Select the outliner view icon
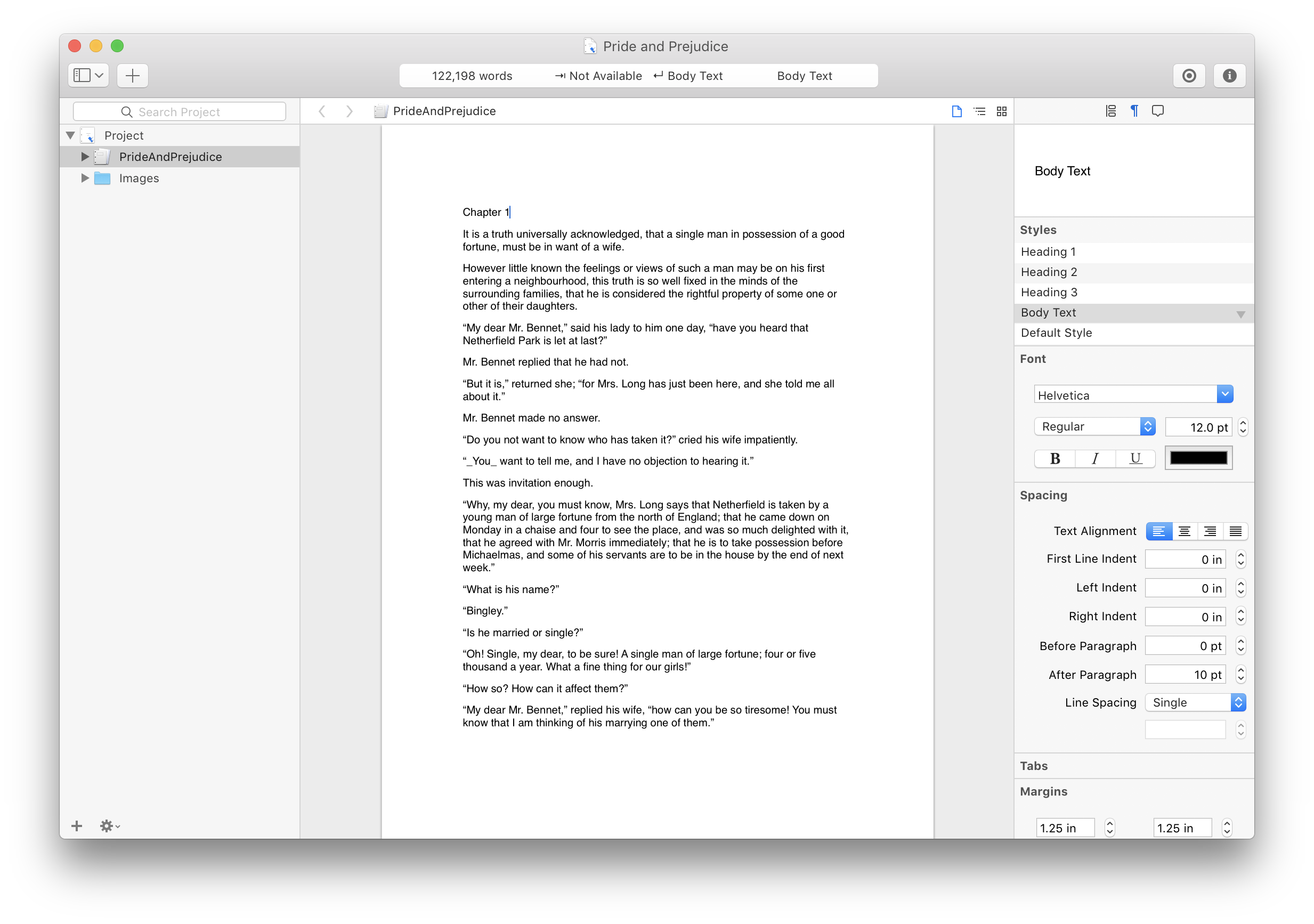Viewport: 1314px width, 924px height. (979, 111)
